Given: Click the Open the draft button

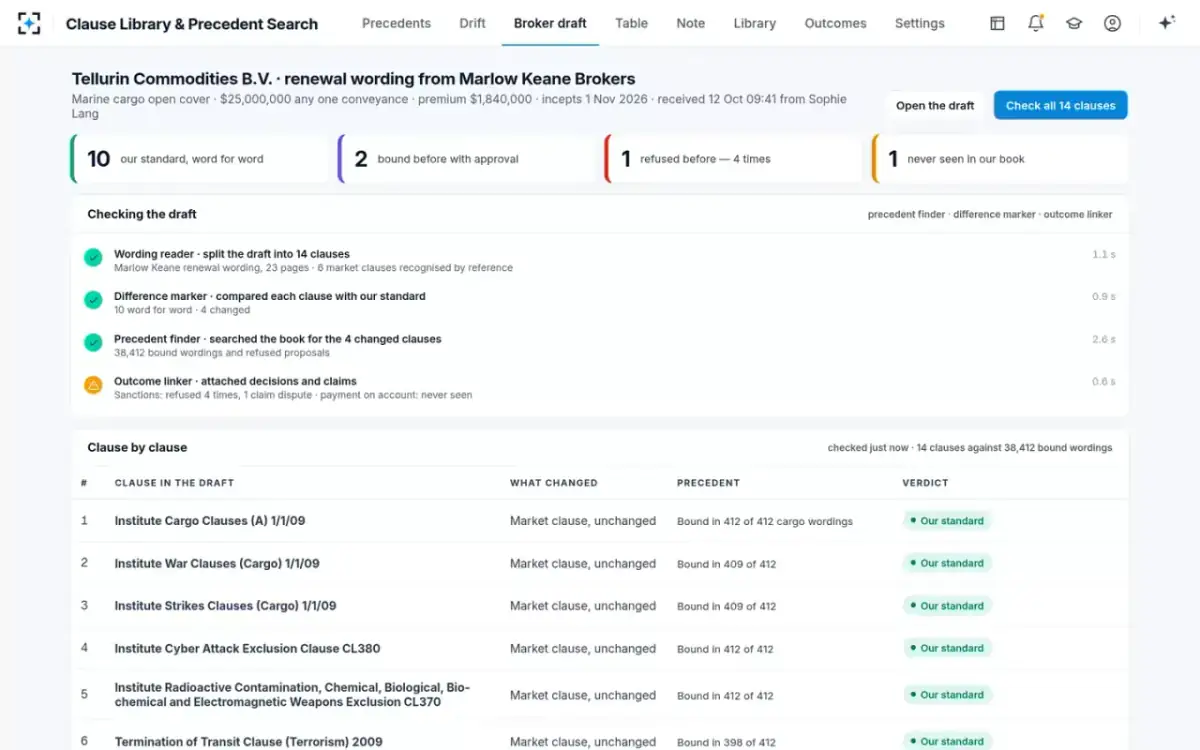Looking at the screenshot, I should [935, 105].
